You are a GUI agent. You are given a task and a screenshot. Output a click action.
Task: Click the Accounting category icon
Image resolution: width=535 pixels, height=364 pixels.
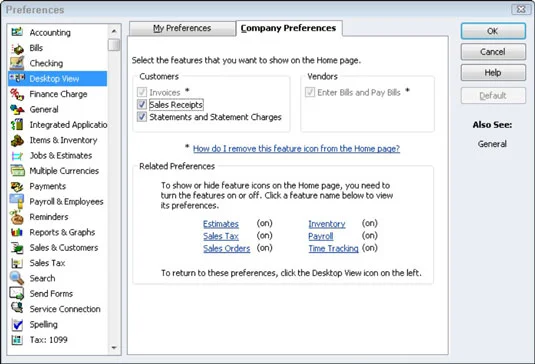(x=17, y=32)
